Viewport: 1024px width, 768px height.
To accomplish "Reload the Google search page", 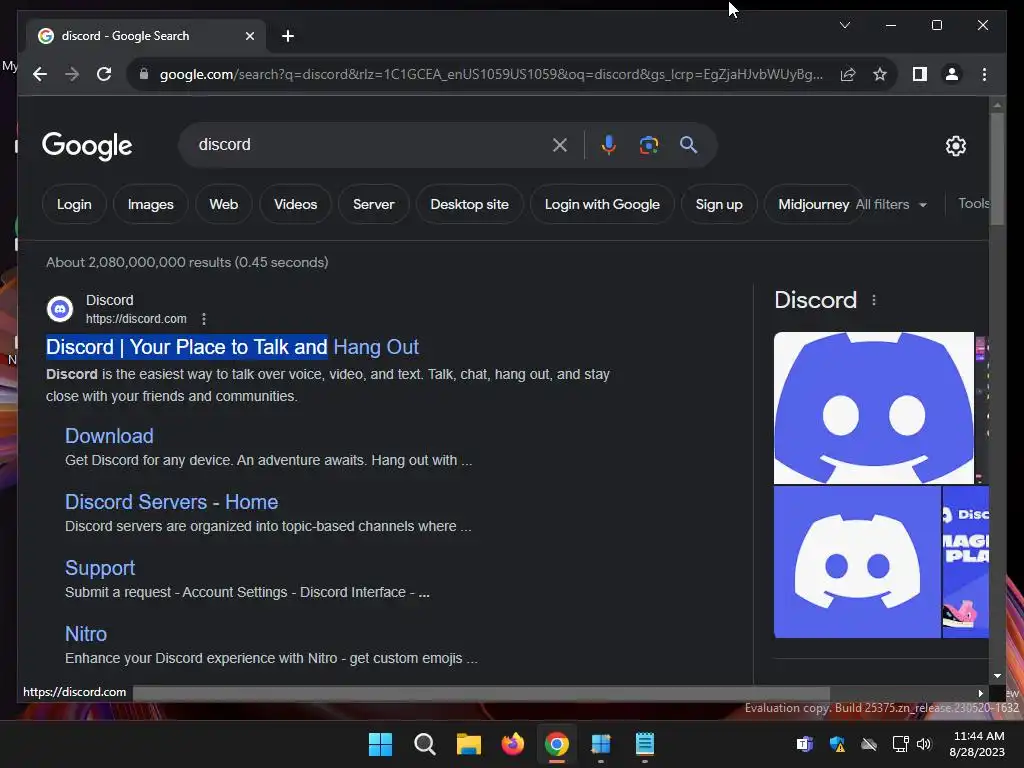I will point(104,74).
